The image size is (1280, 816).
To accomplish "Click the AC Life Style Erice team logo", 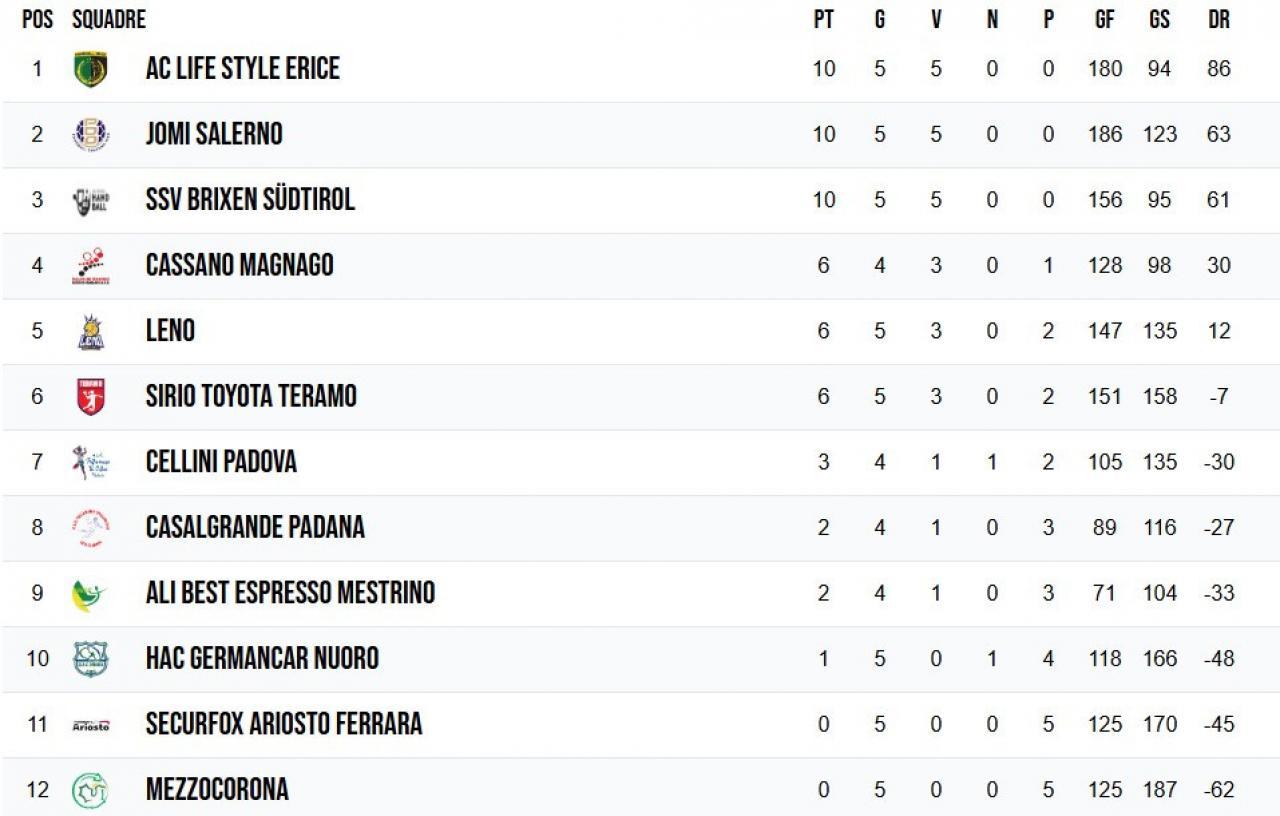I will (90, 69).
